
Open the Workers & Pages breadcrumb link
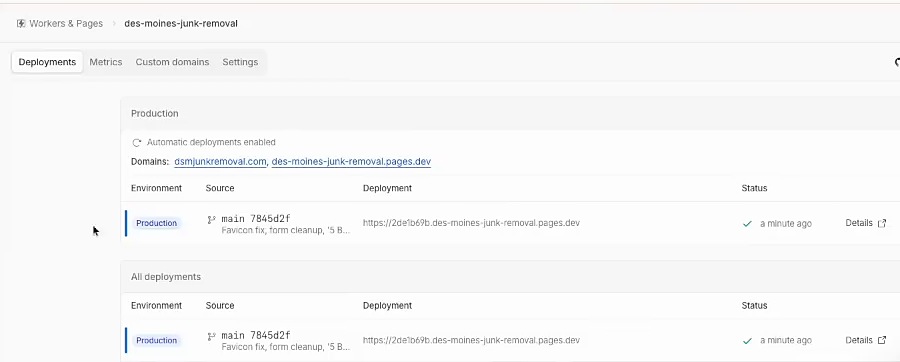(x=66, y=24)
